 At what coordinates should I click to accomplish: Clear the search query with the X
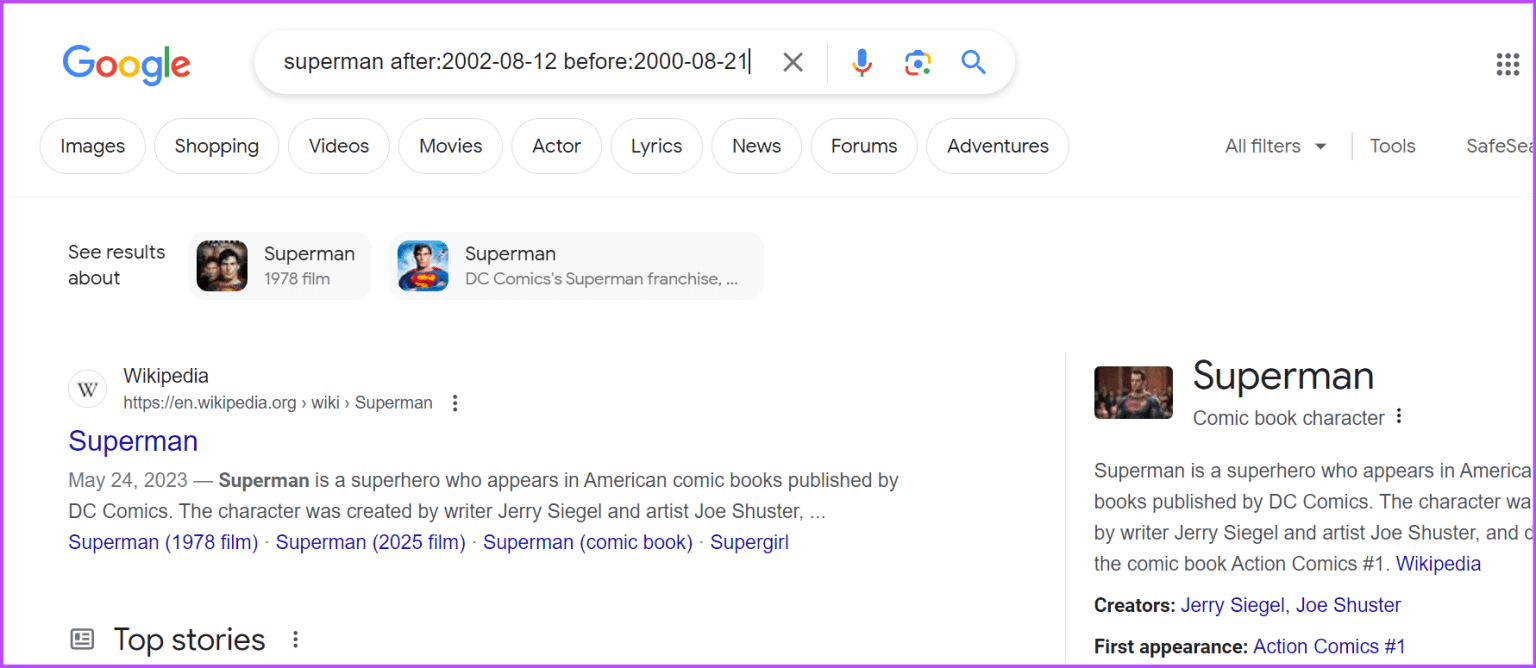click(x=792, y=62)
